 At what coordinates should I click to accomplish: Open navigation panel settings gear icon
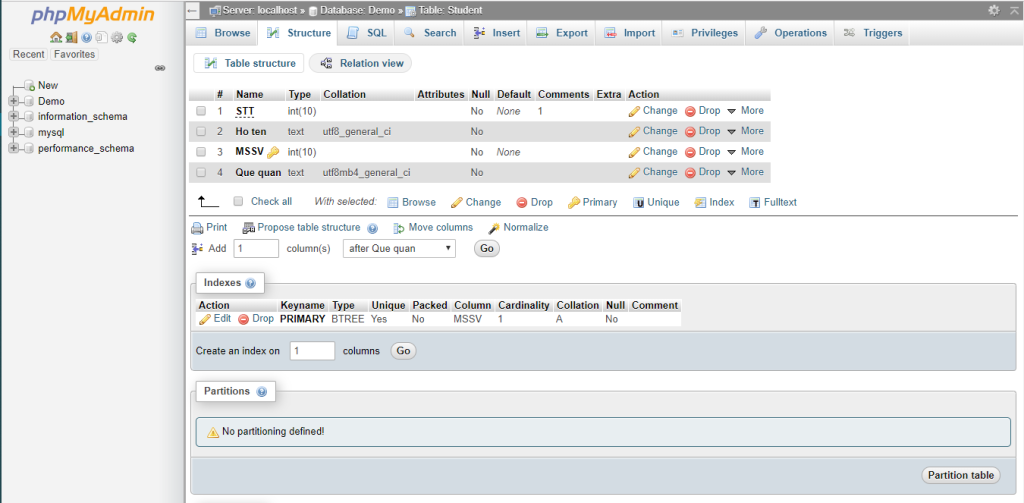coord(116,38)
